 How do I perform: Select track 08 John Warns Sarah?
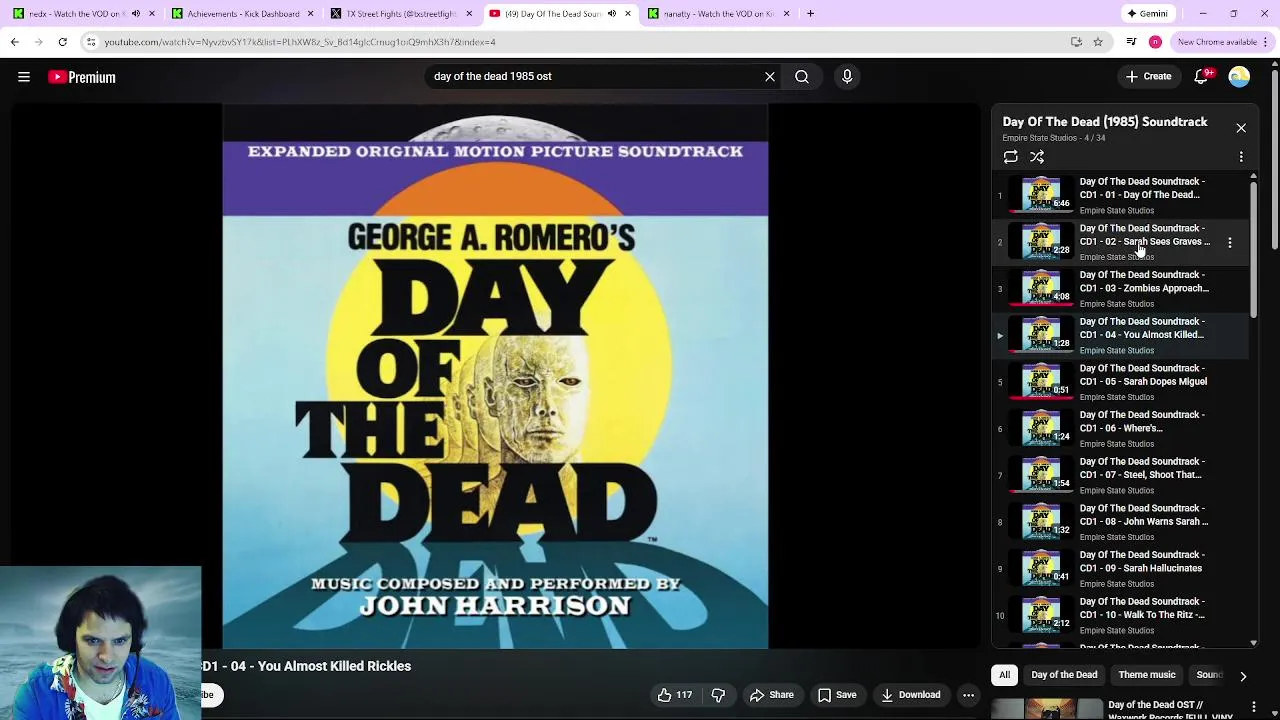(x=1120, y=522)
